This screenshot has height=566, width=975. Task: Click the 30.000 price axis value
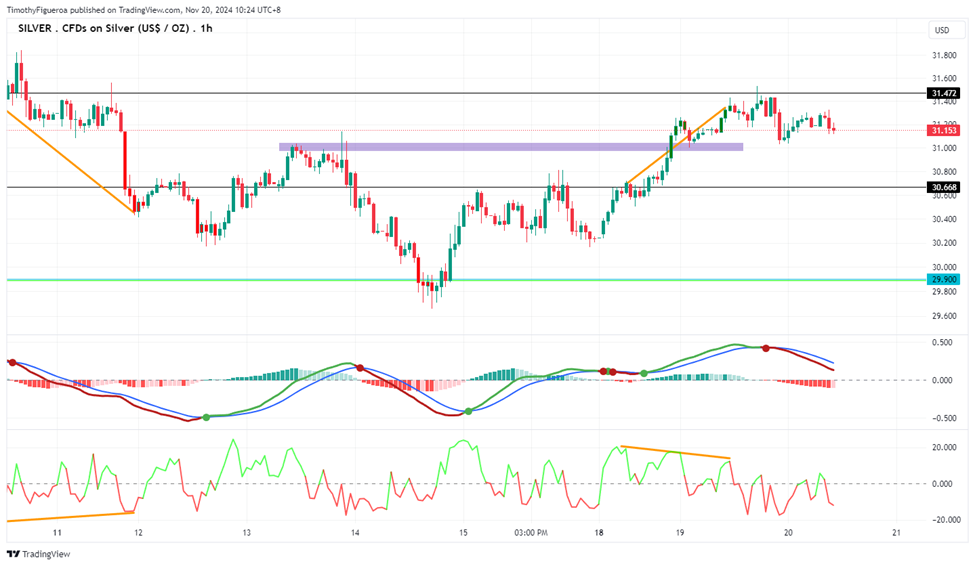click(944, 267)
